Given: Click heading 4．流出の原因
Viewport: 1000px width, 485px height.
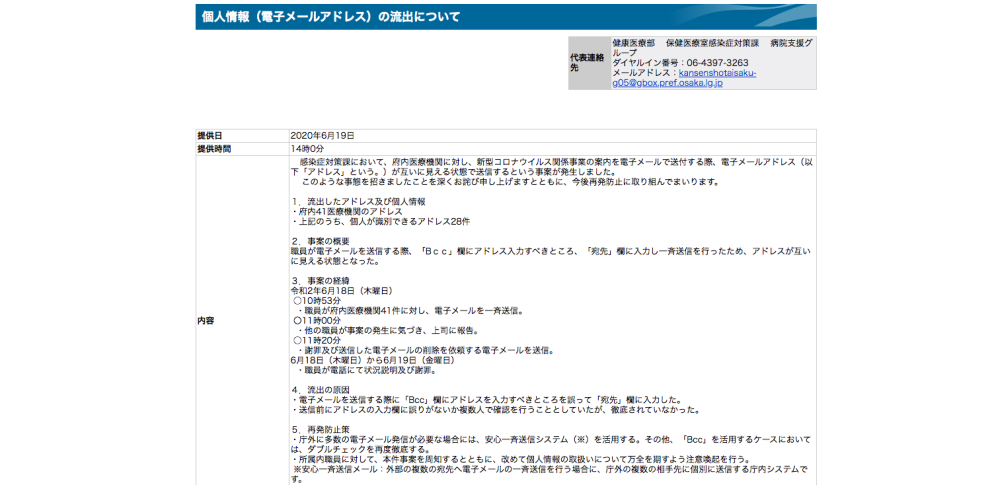Looking at the screenshot, I should [320, 390].
